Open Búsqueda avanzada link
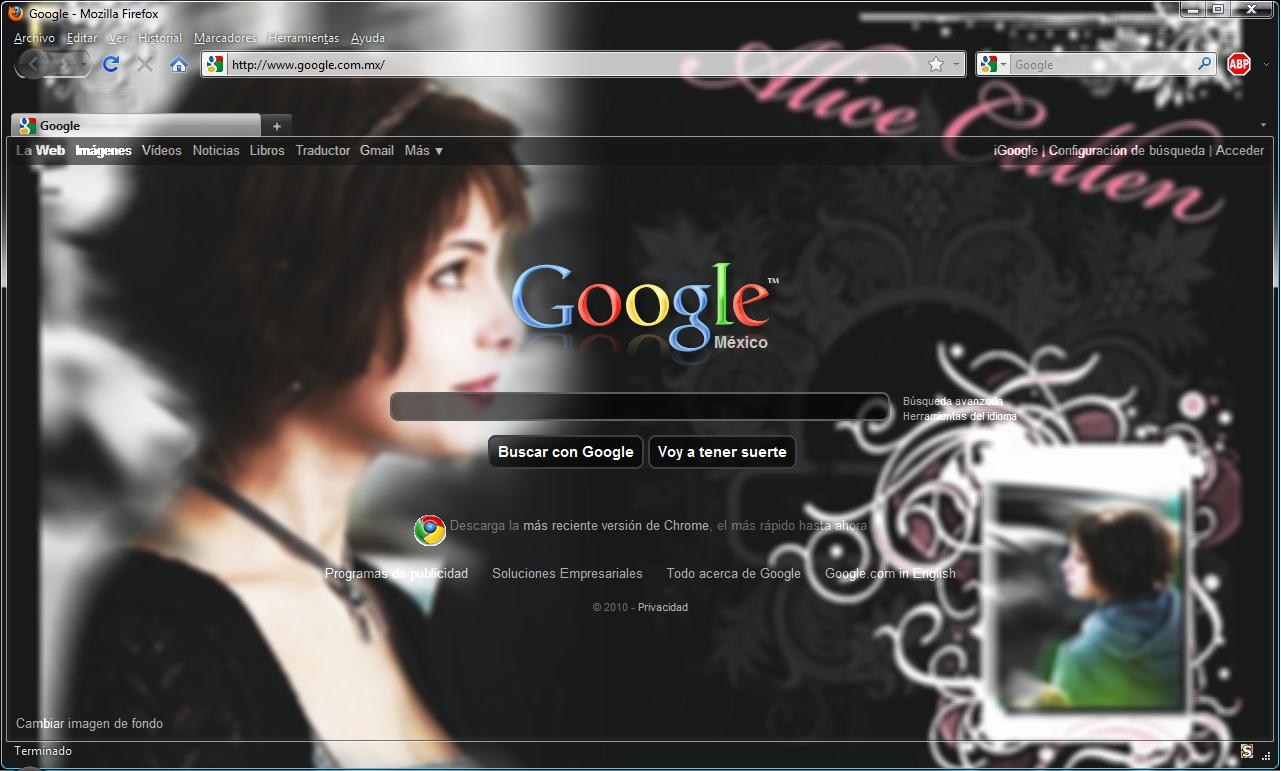 (x=953, y=401)
